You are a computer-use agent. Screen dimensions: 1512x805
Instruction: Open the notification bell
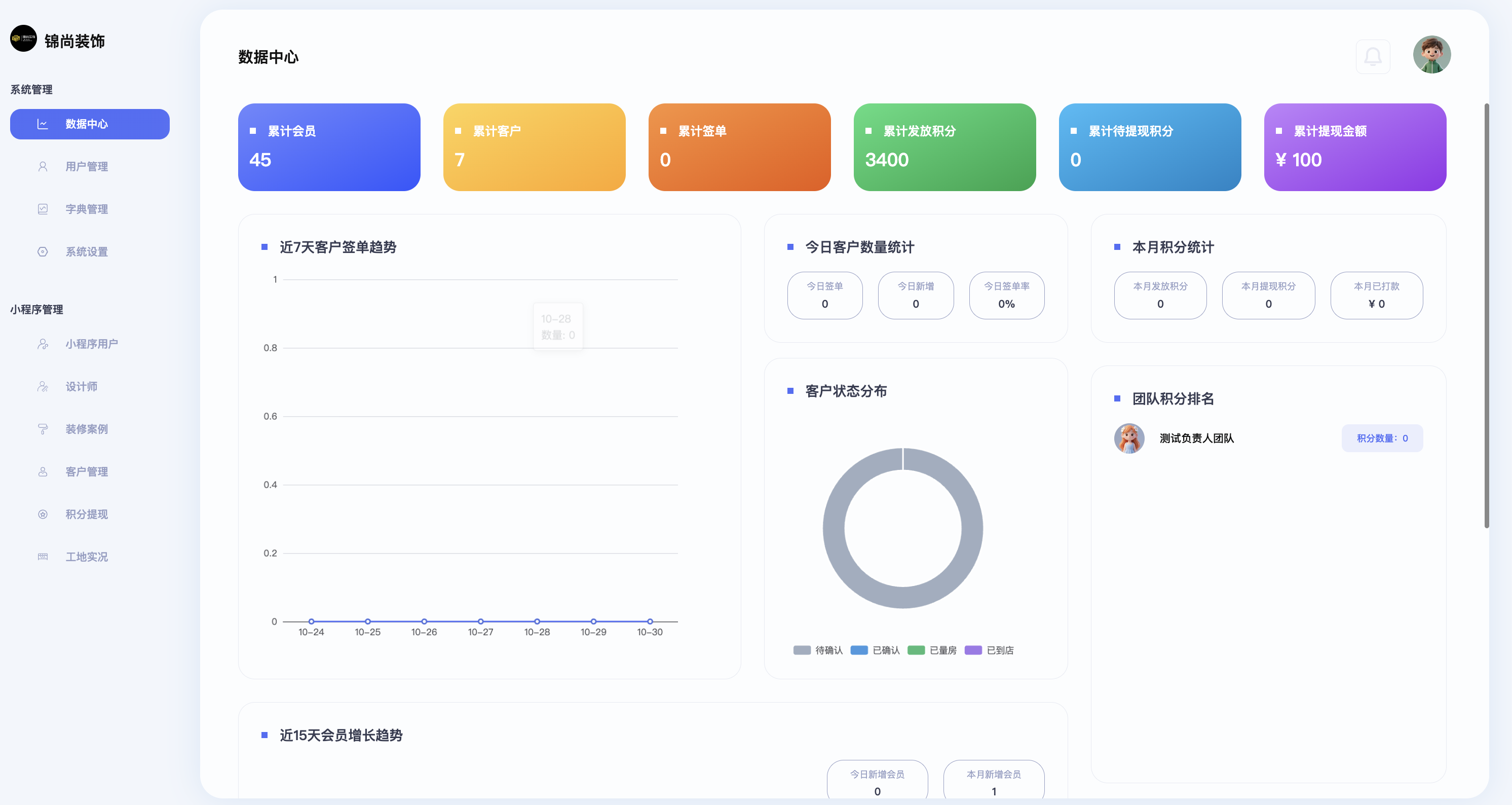tap(1374, 56)
